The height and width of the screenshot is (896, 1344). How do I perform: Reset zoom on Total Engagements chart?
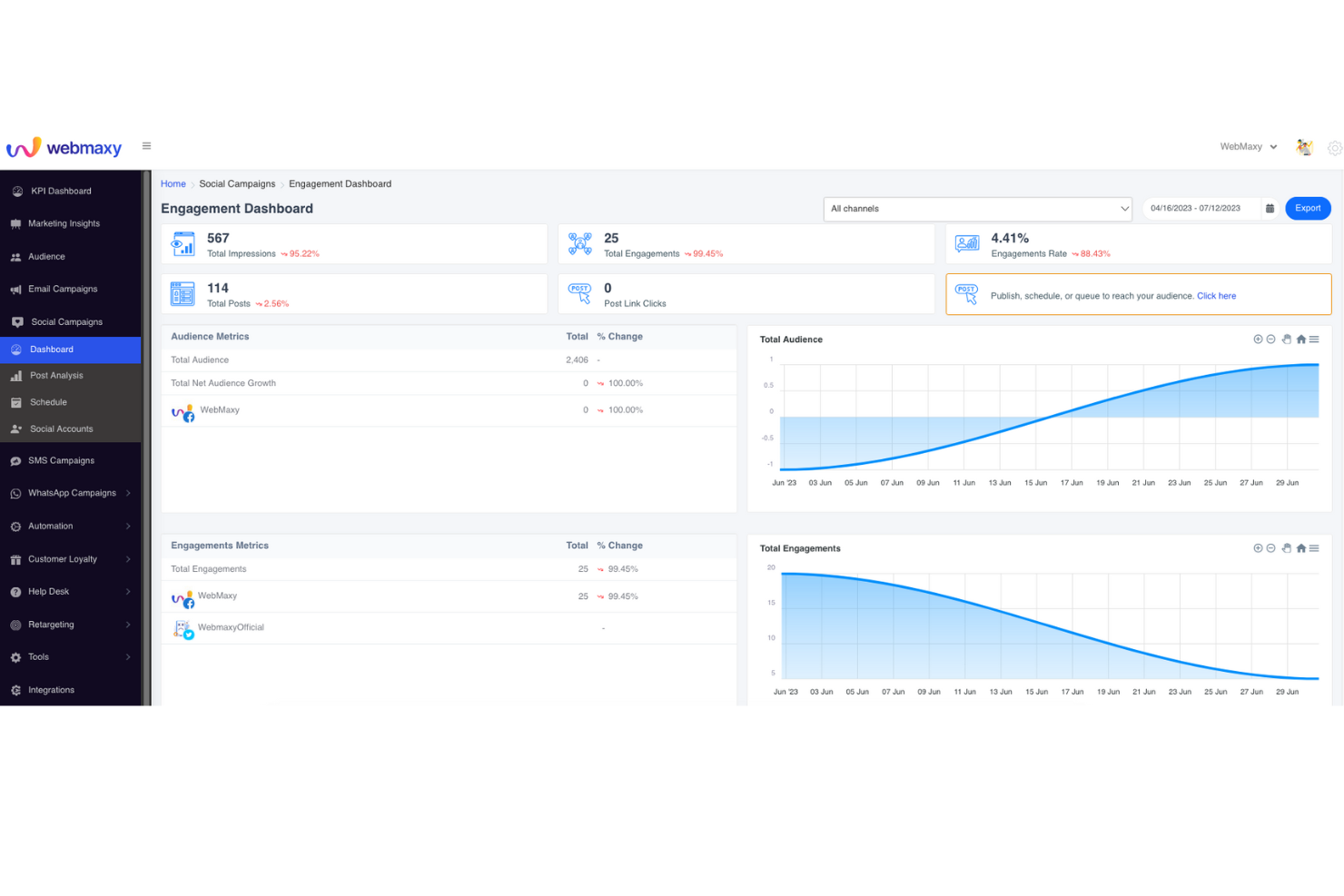point(1301,548)
